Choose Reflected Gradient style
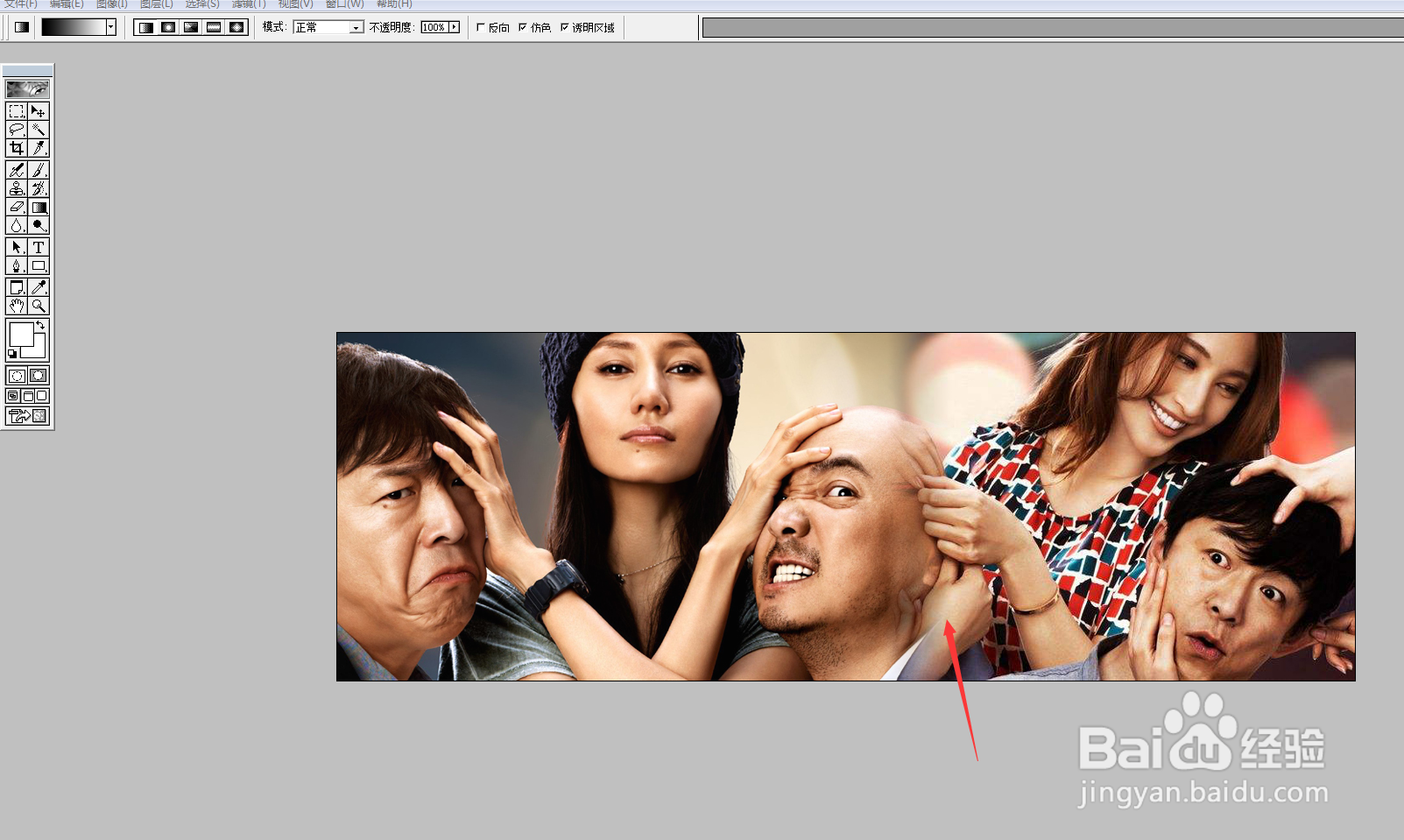 coord(214,27)
